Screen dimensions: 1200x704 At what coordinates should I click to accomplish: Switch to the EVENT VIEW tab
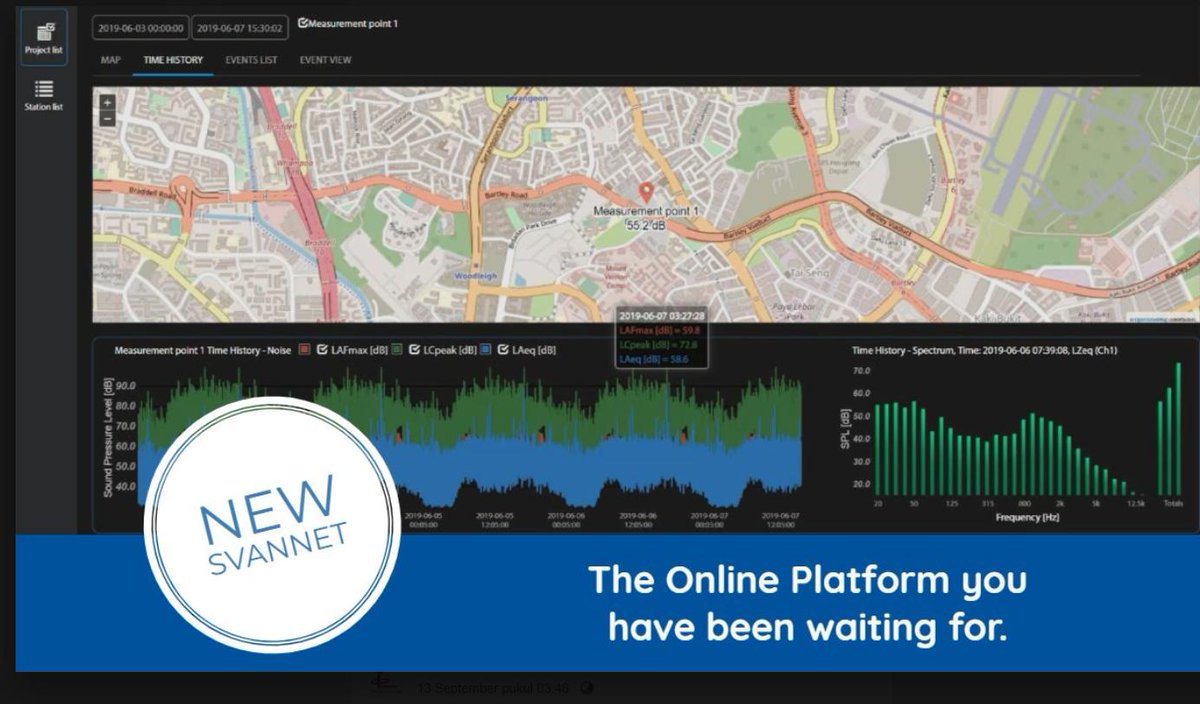coord(327,60)
